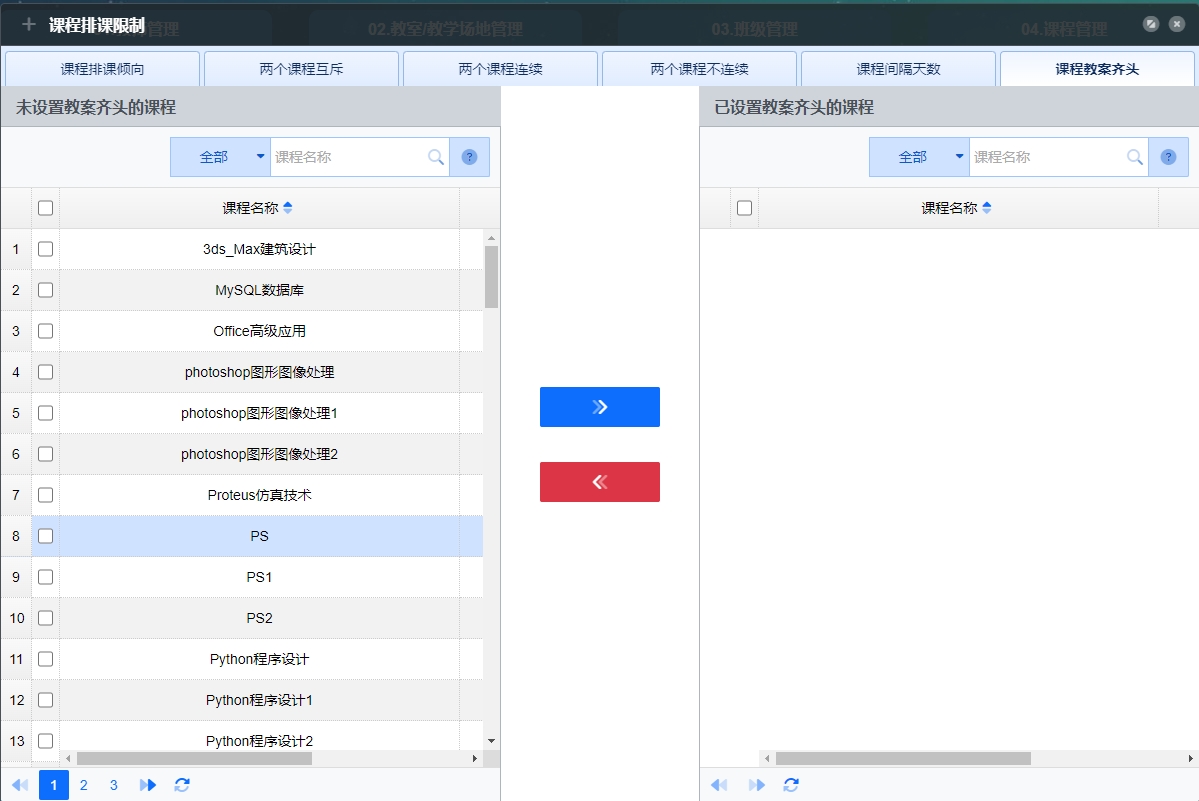Click the Python程序设计2 course name
The image size is (1199, 801).
[x=259, y=741]
